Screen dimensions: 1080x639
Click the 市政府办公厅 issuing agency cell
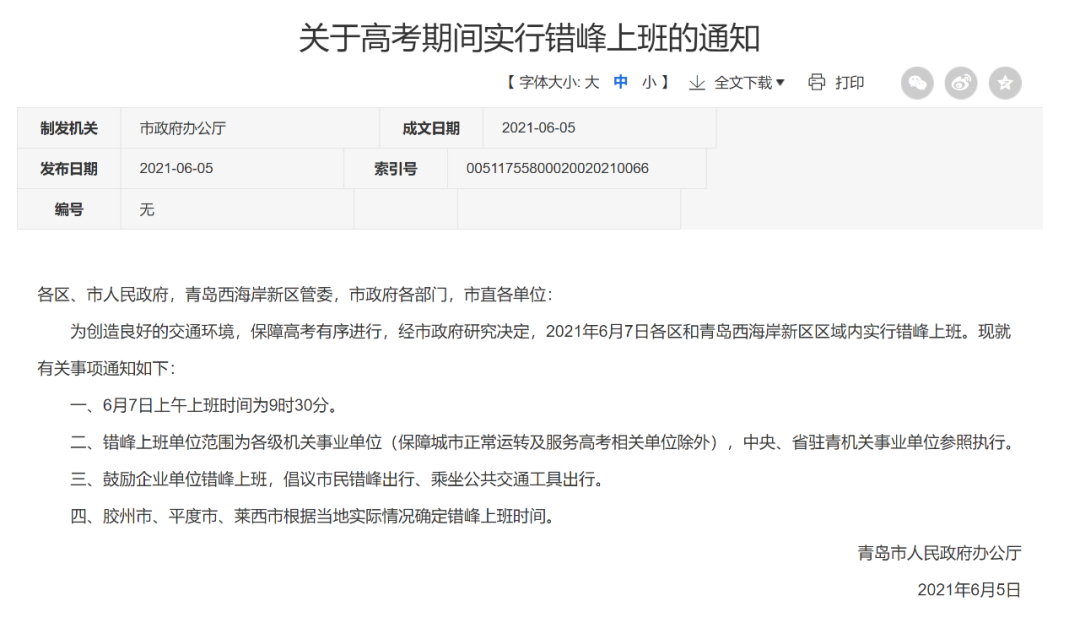click(183, 128)
